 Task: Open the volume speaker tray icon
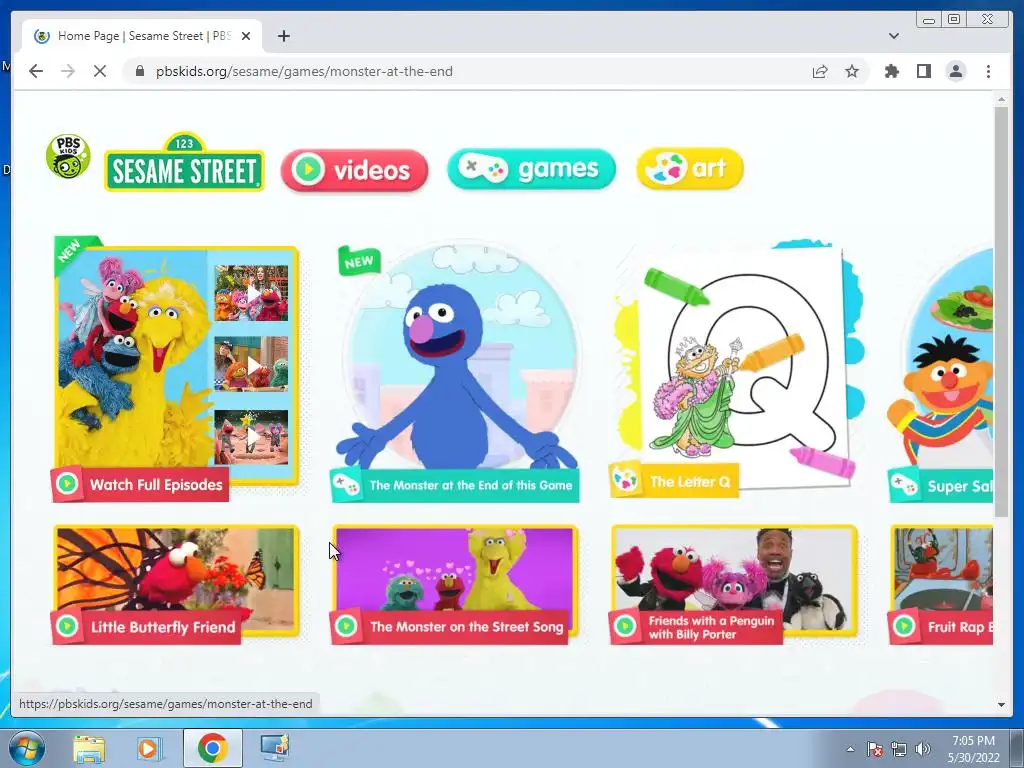(922, 749)
